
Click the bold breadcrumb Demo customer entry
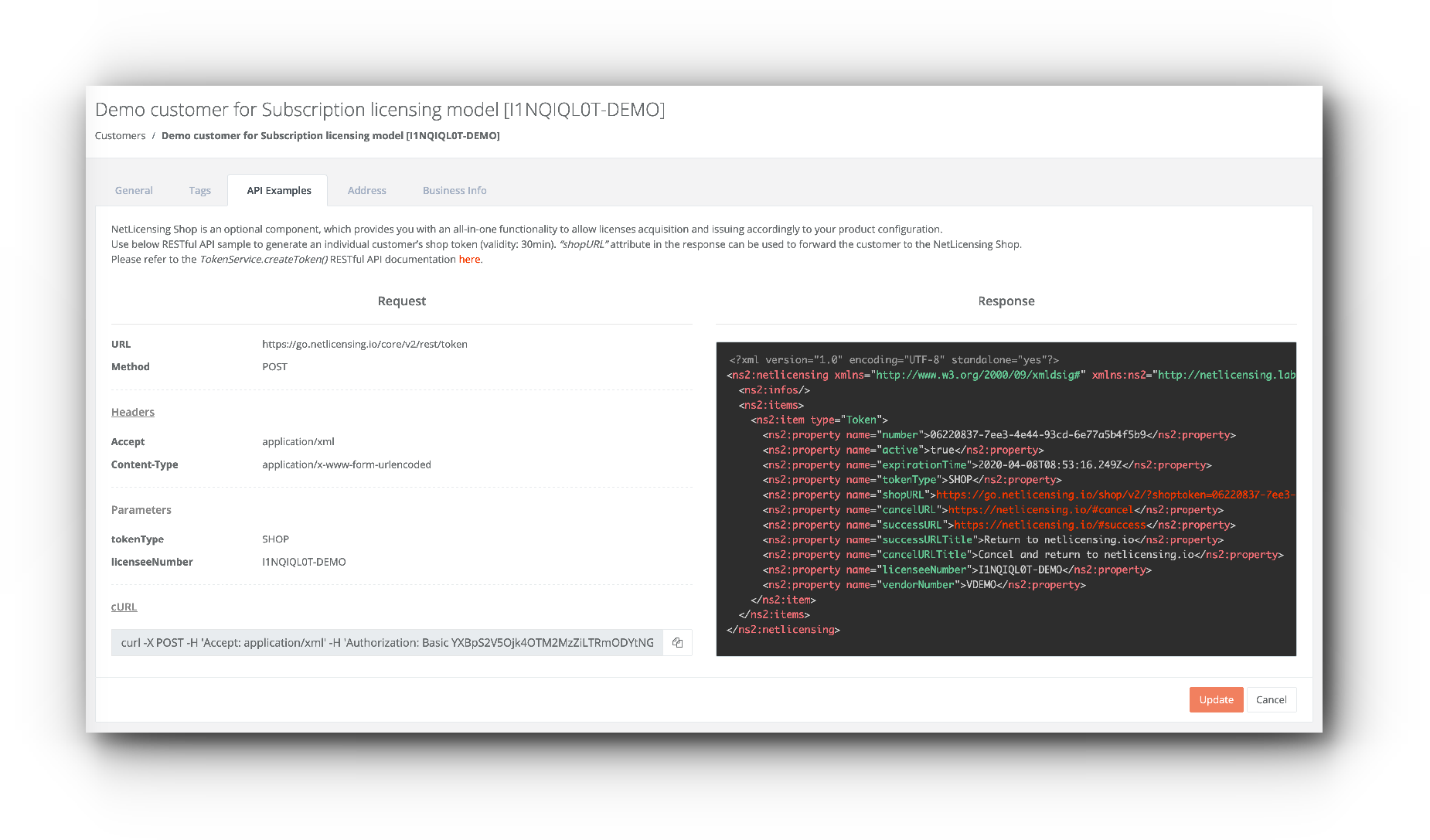pyautogui.click(x=331, y=135)
